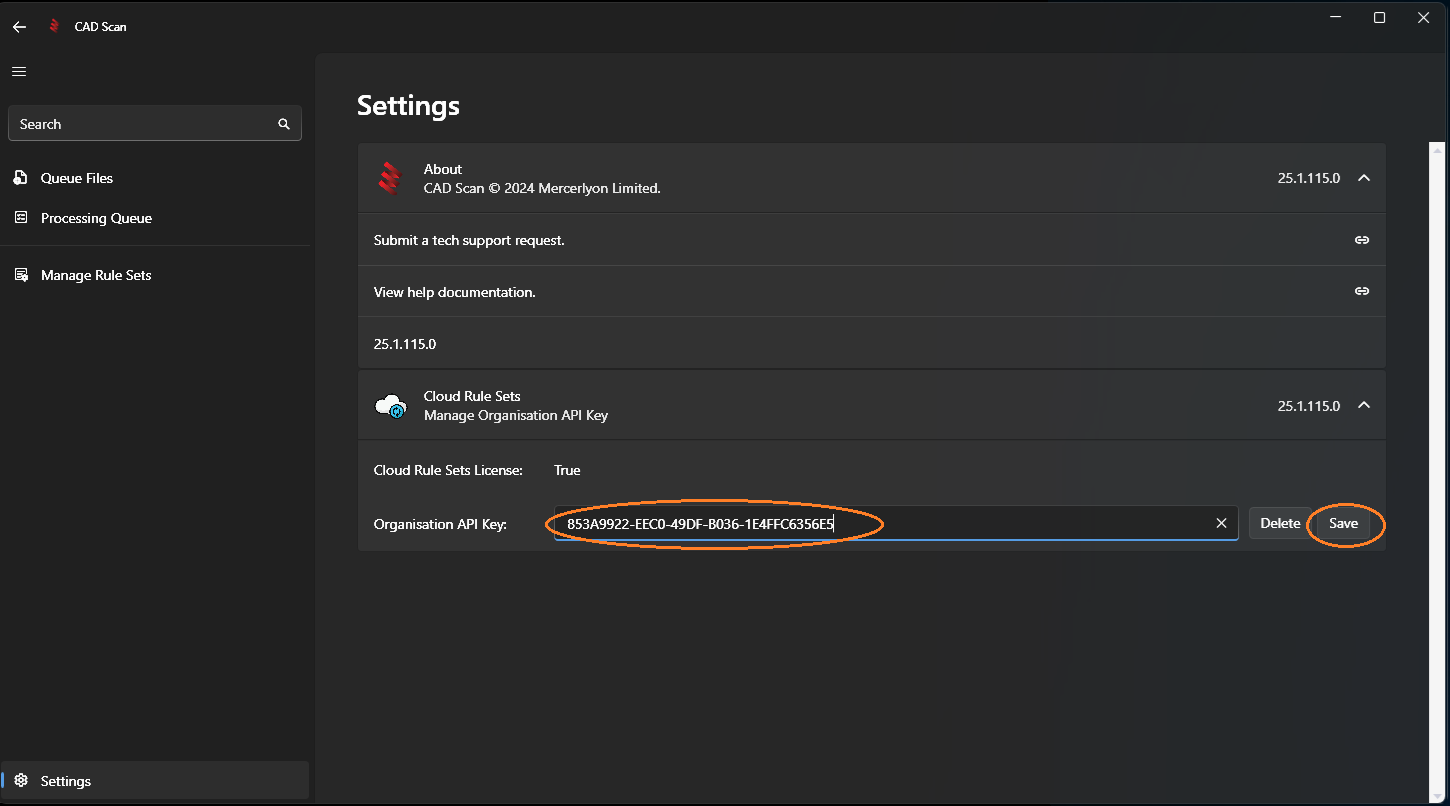Click the search magnifier icon
1450x806 pixels.
[x=284, y=124]
